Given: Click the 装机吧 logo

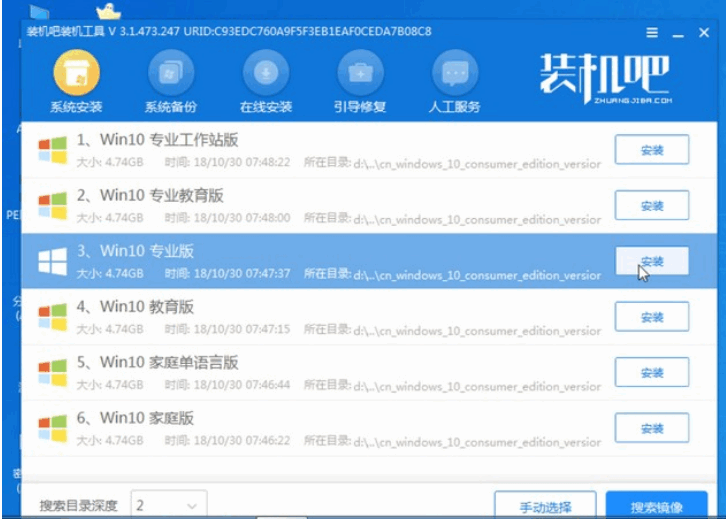Looking at the screenshot, I should [x=606, y=78].
